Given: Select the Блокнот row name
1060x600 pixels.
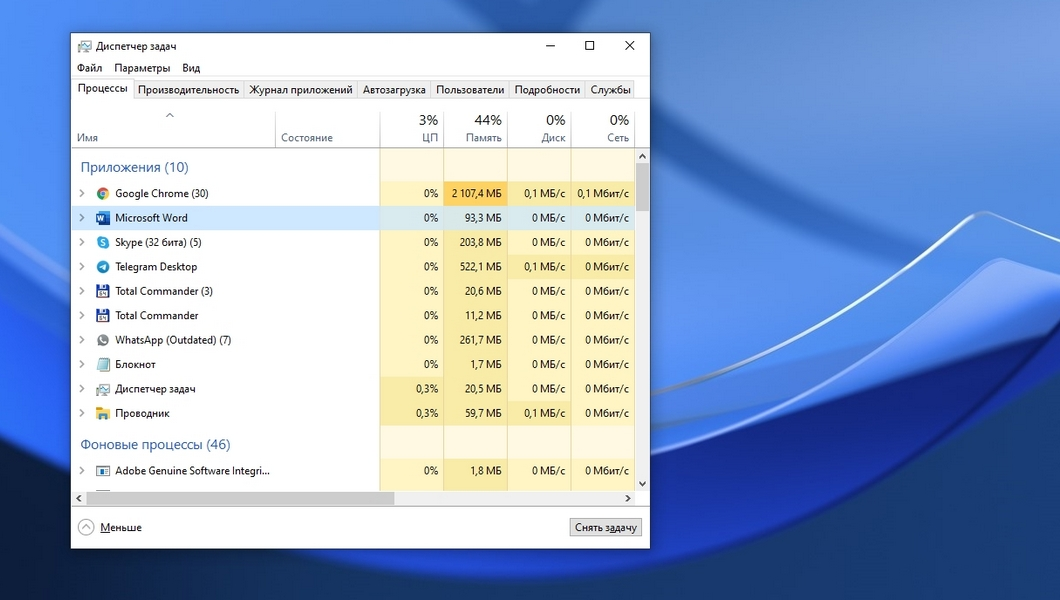Looking at the screenshot, I should click(x=135, y=364).
